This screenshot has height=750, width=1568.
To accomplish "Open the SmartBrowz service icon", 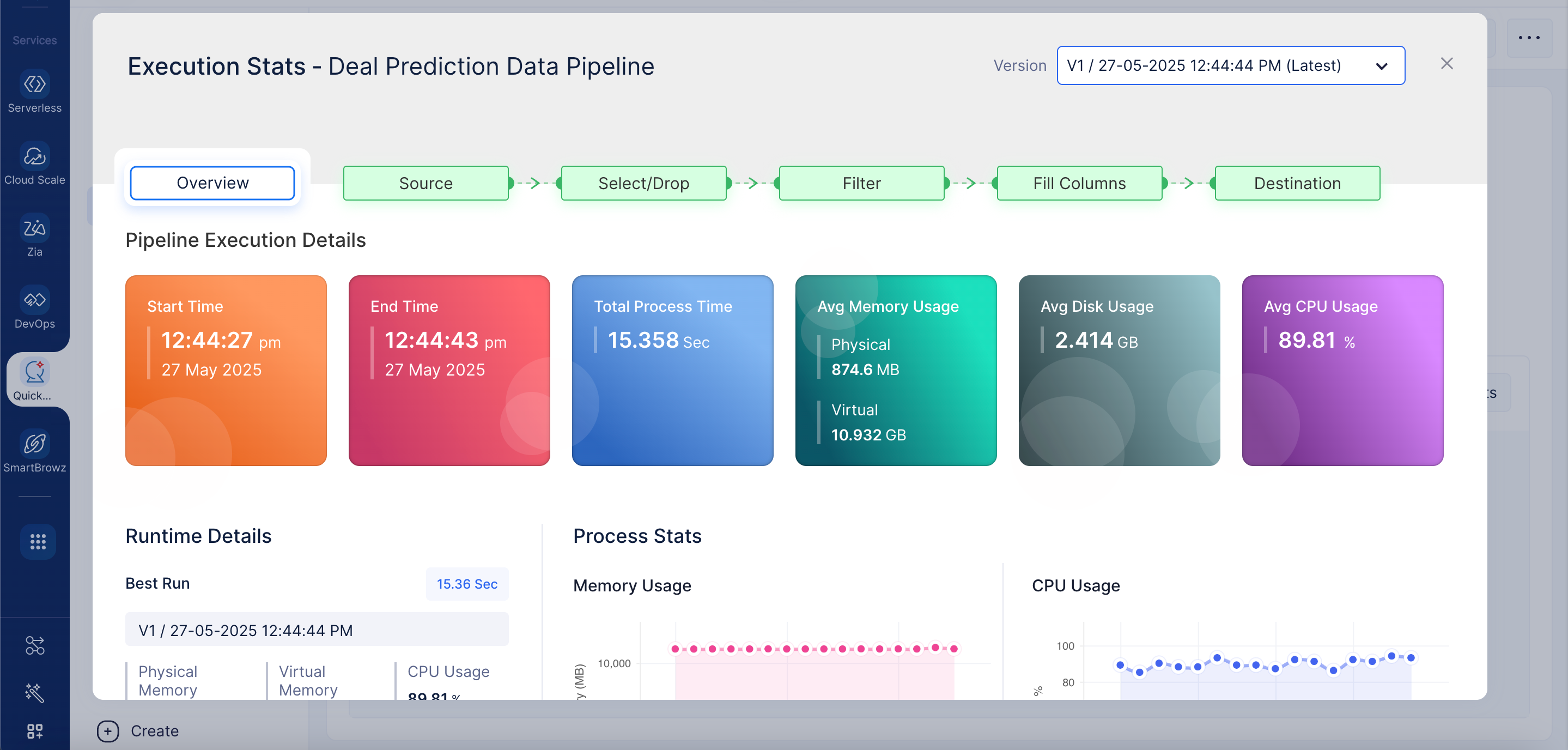I will (x=35, y=443).
